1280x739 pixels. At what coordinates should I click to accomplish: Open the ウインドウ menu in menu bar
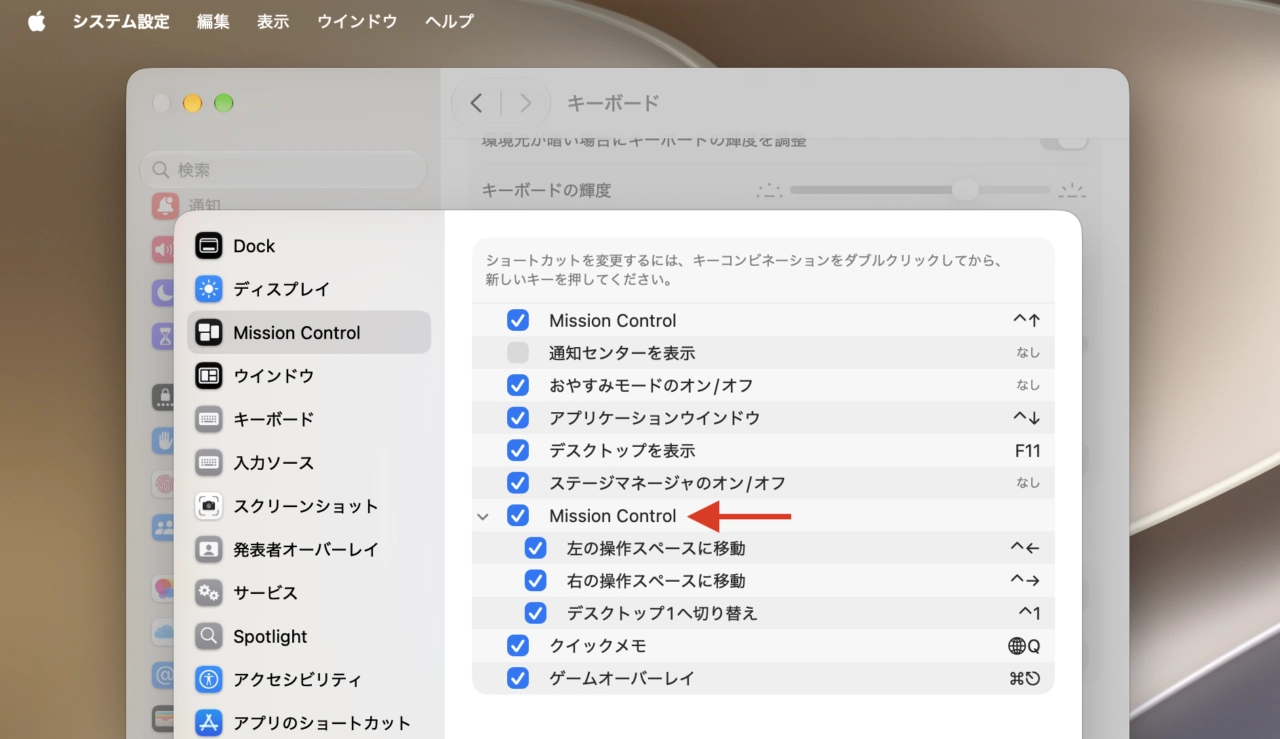[357, 21]
